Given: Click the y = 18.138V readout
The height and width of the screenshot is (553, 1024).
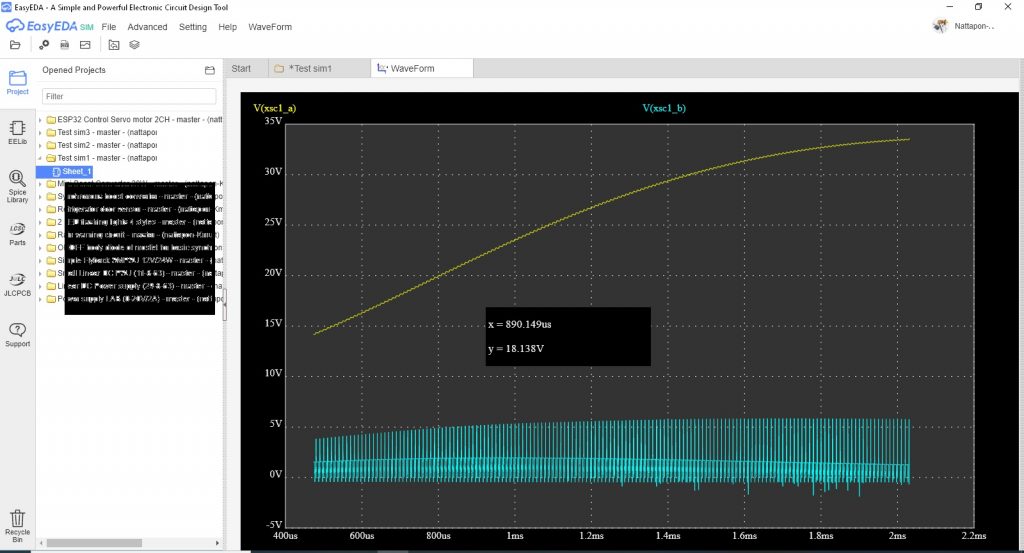Looking at the screenshot, I should click(516, 349).
